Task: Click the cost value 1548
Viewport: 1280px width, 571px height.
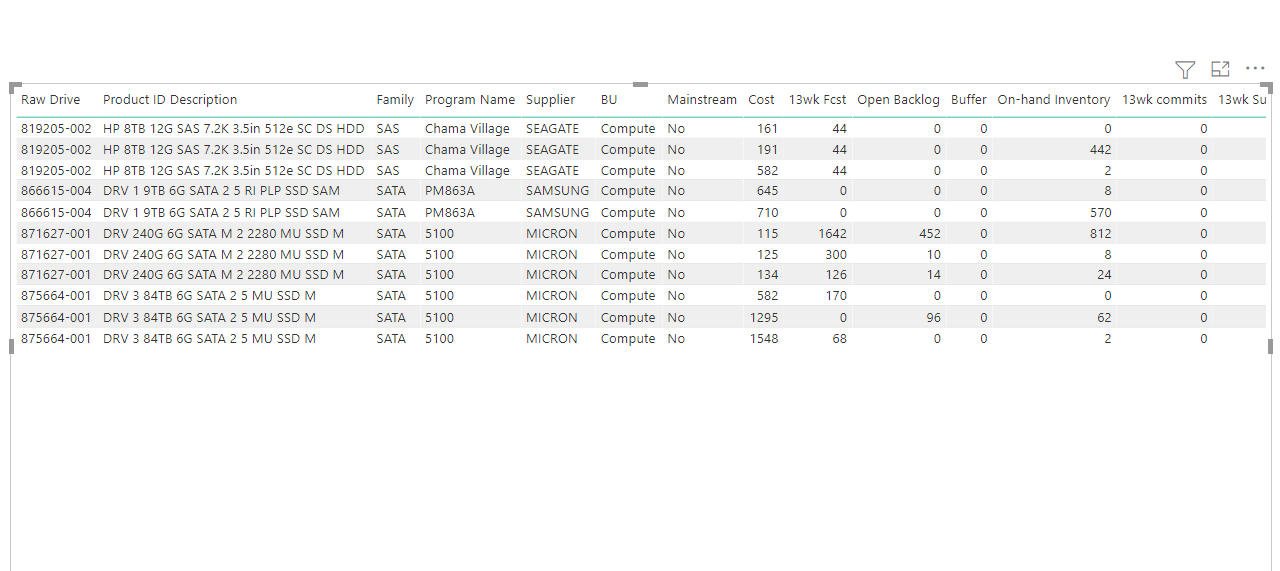Action: 764,339
